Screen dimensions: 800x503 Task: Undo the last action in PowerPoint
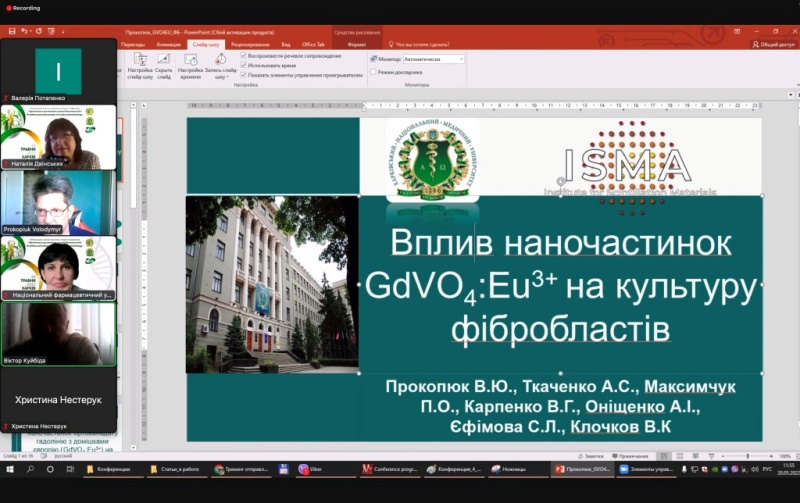[23, 32]
